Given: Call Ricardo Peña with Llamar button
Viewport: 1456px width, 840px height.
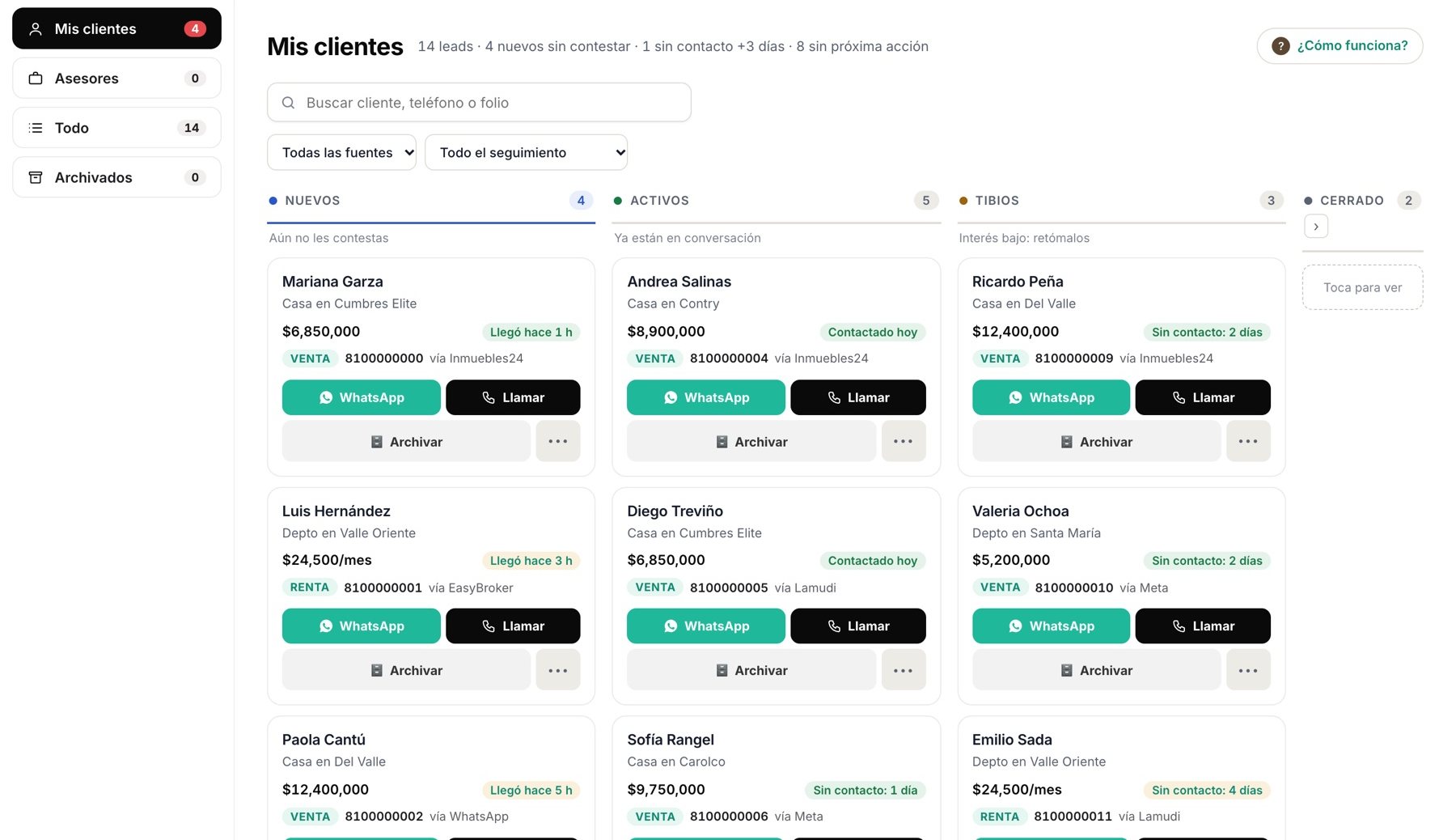Looking at the screenshot, I should [1203, 397].
